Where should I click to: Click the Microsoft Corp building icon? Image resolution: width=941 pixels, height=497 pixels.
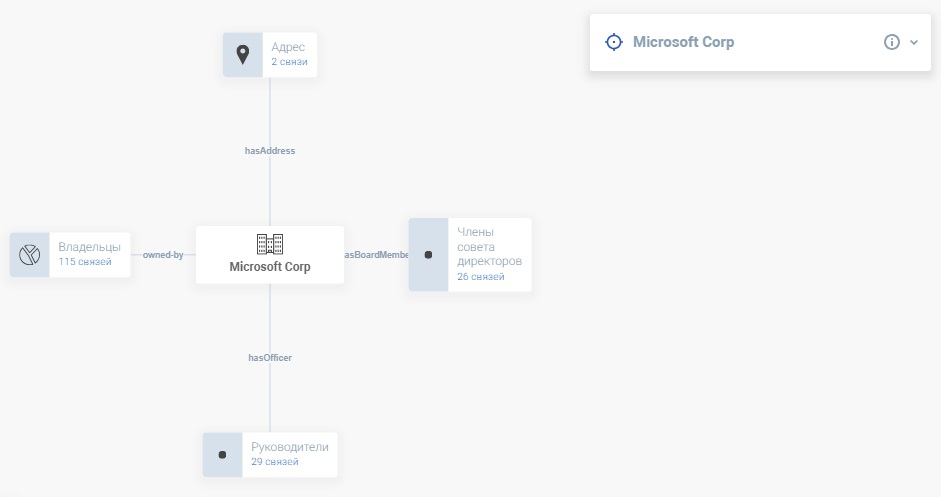270,244
